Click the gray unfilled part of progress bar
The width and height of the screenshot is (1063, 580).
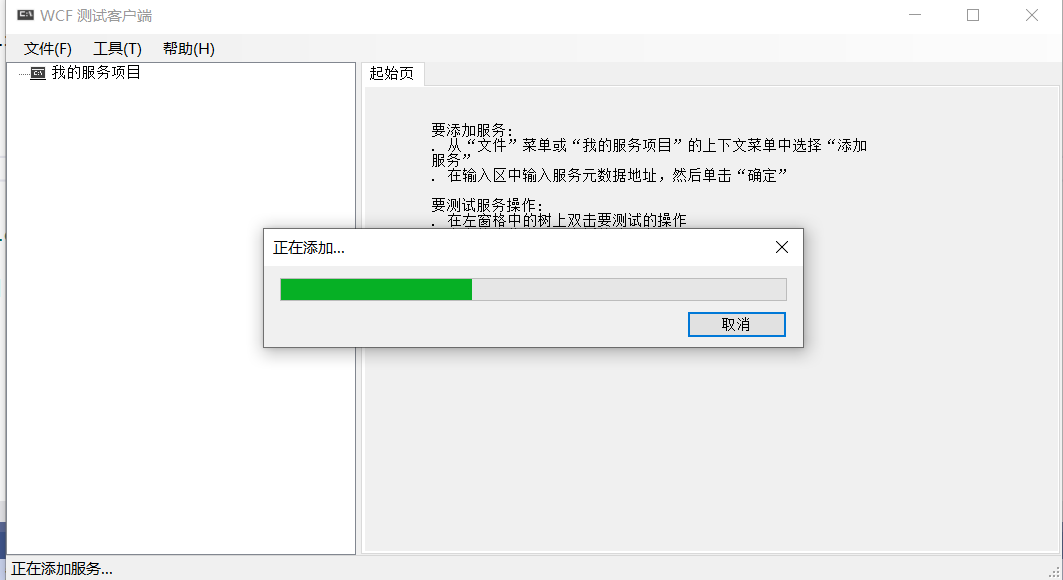click(629, 289)
